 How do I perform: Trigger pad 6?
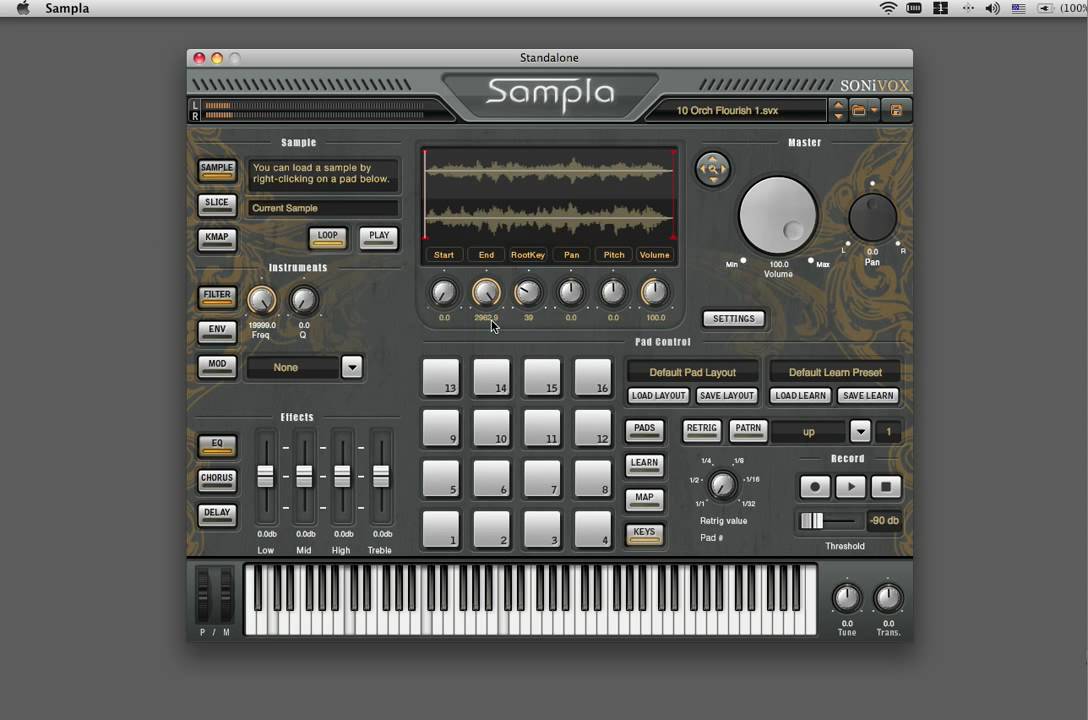tap(491, 479)
